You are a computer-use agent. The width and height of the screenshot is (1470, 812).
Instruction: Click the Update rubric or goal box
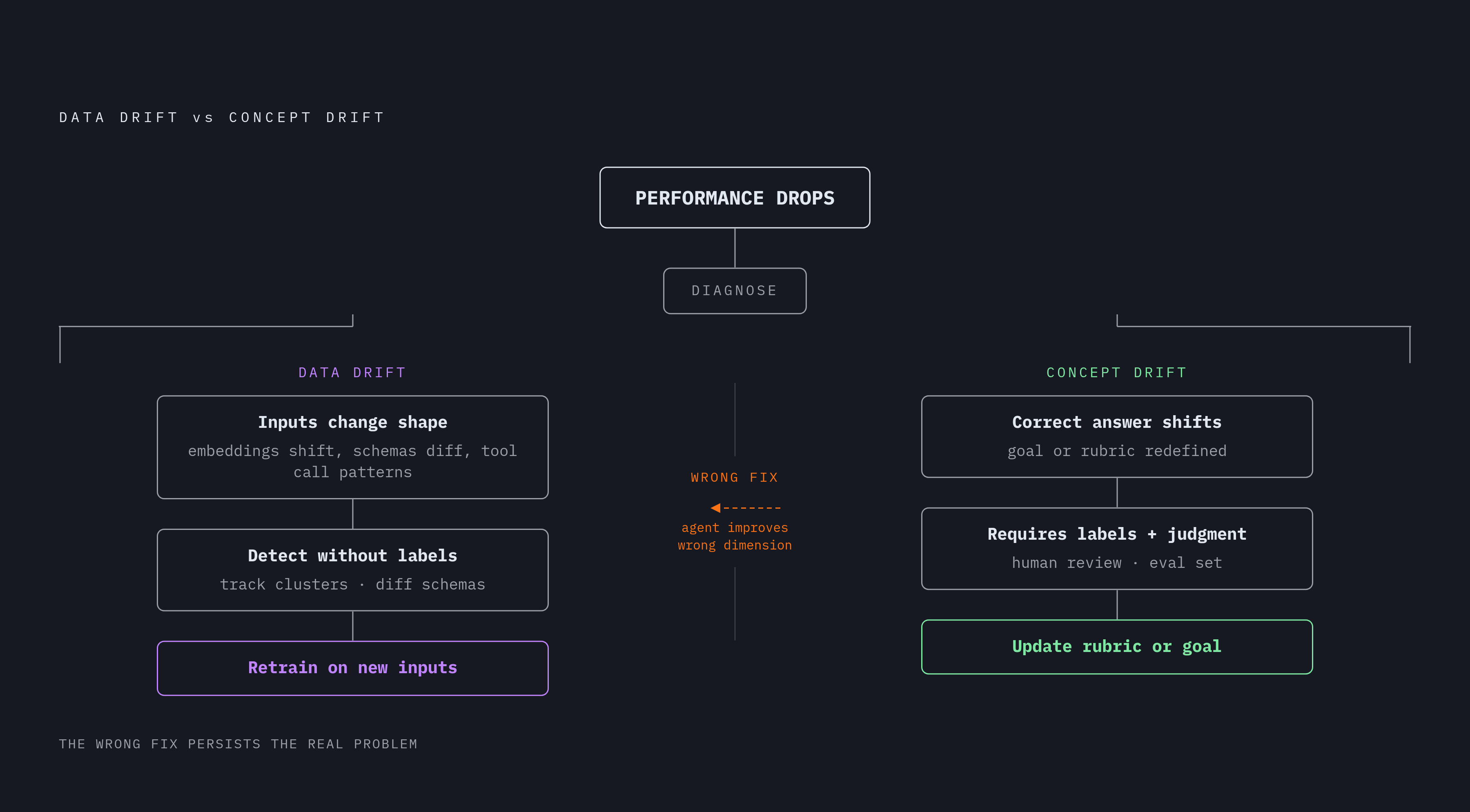coord(1117,647)
